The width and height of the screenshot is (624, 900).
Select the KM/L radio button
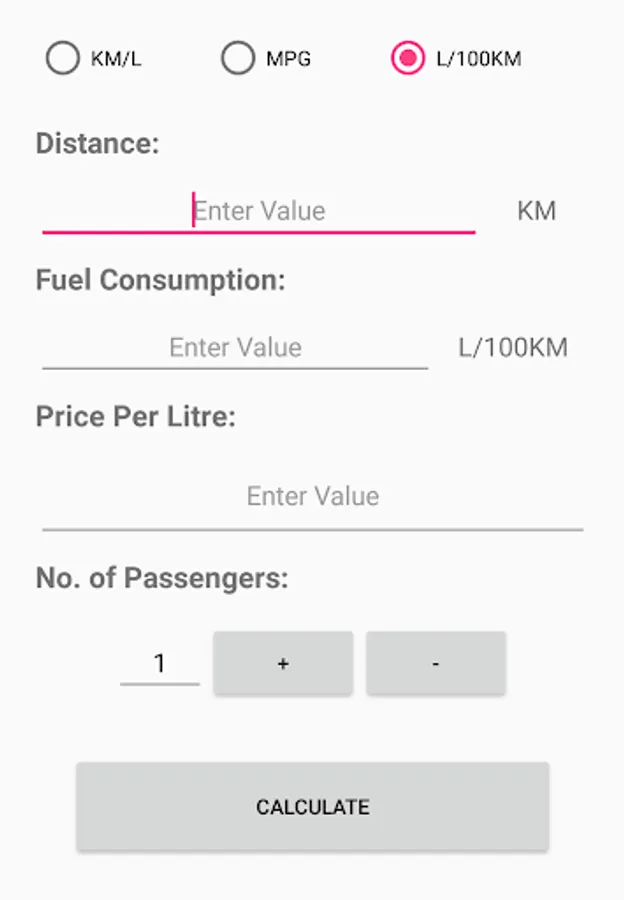click(x=62, y=59)
